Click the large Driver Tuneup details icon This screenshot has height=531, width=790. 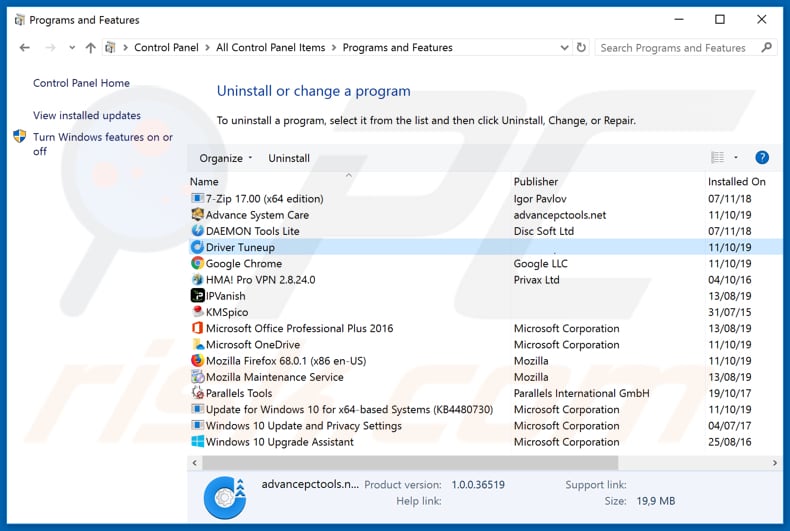pos(225,498)
